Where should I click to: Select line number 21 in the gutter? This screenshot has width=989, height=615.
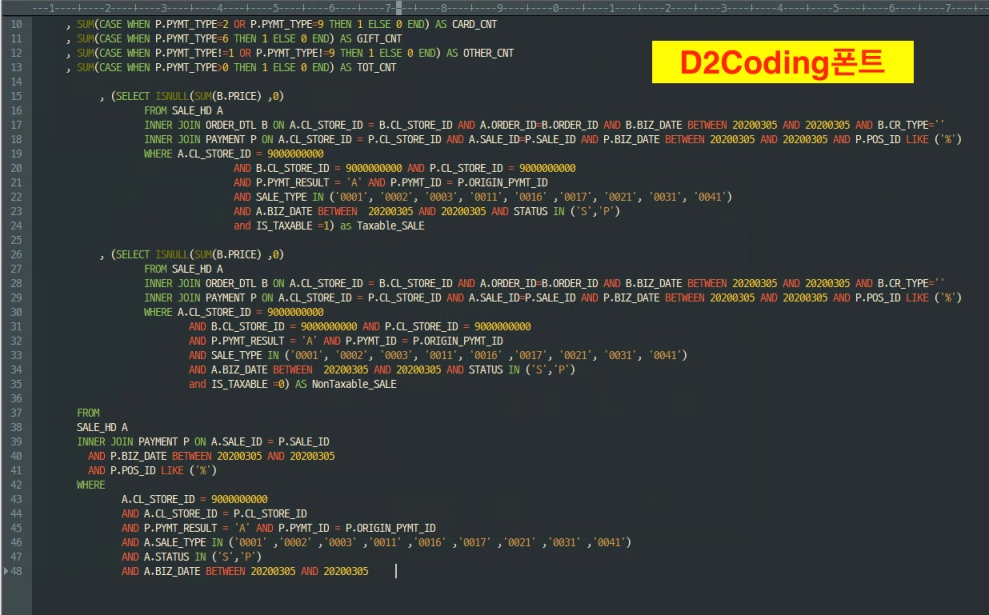[16, 182]
